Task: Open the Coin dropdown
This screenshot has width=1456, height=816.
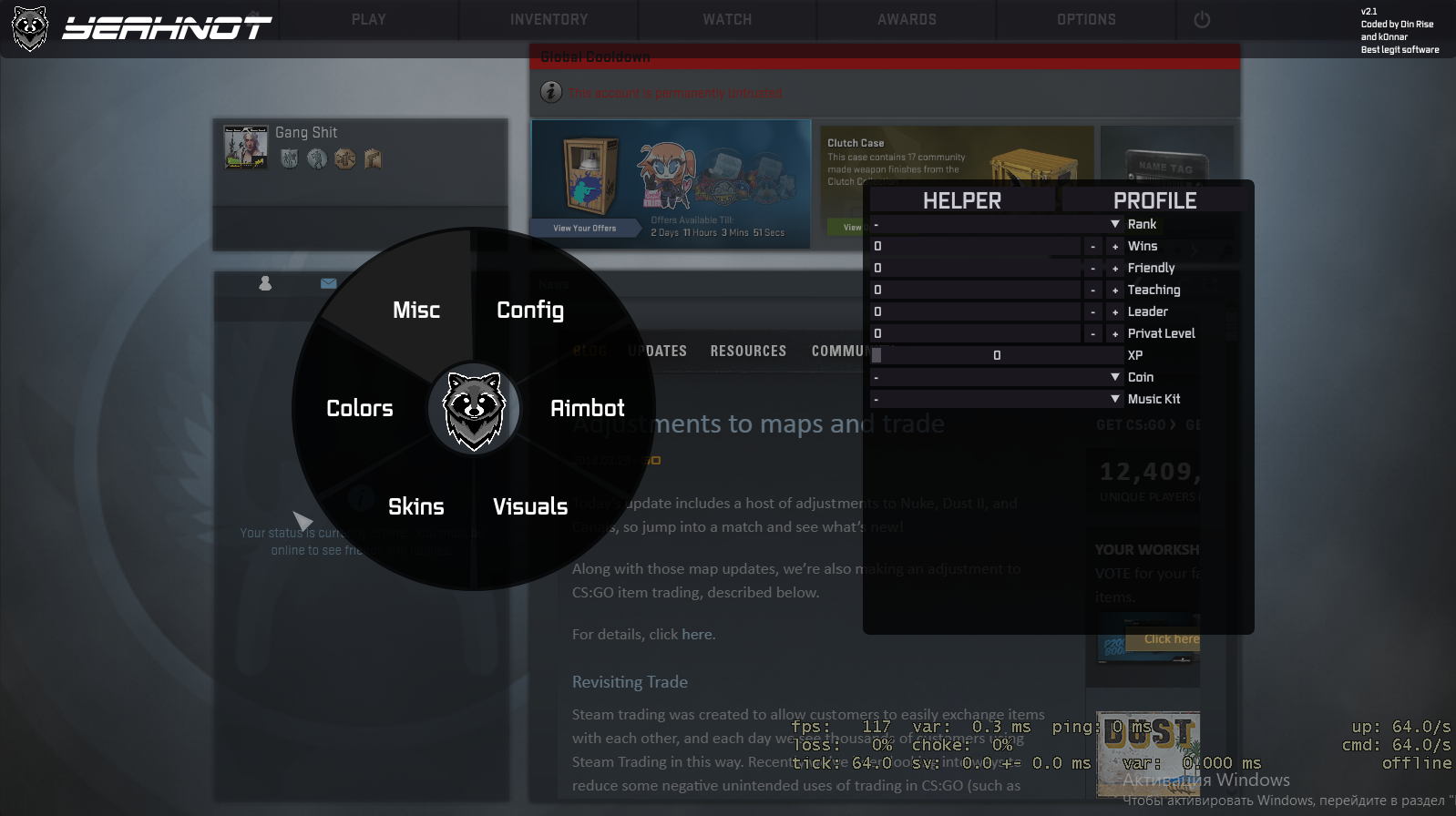Action: [x=997, y=377]
